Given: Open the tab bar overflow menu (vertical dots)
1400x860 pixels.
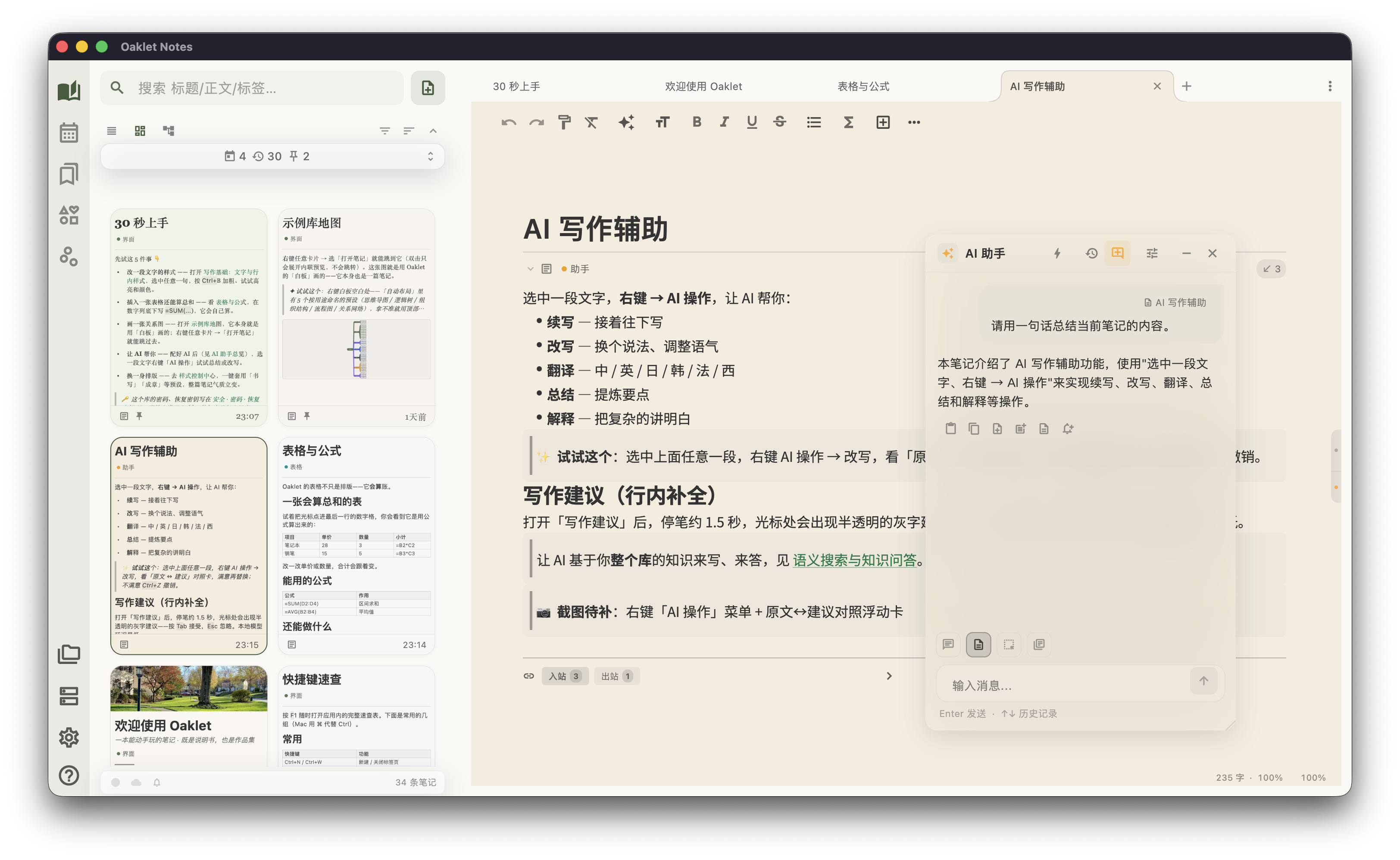Looking at the screenshot, I should click(x=1330, y=87).
